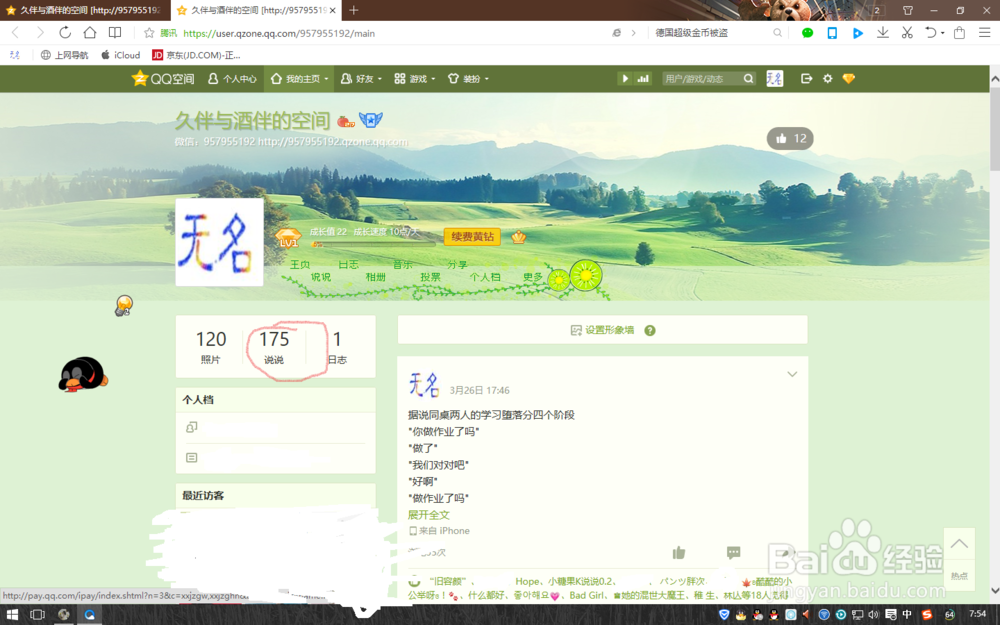Click the 用户/游戏/动态 search field
Viewport: 1000px width, 625px height.
(695, 78)
